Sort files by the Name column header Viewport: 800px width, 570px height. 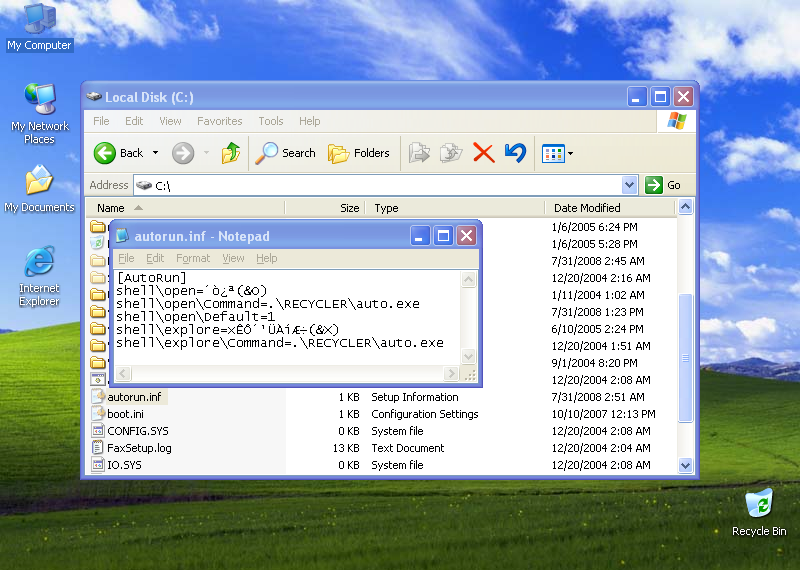185,208
